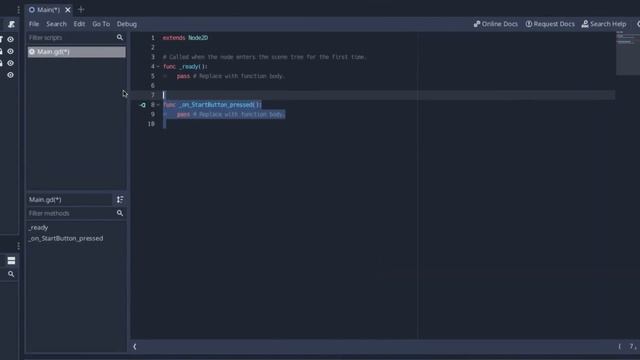Click the script icon left of File menu
Screen dimensions: 640x360
[x=11, y=24]
